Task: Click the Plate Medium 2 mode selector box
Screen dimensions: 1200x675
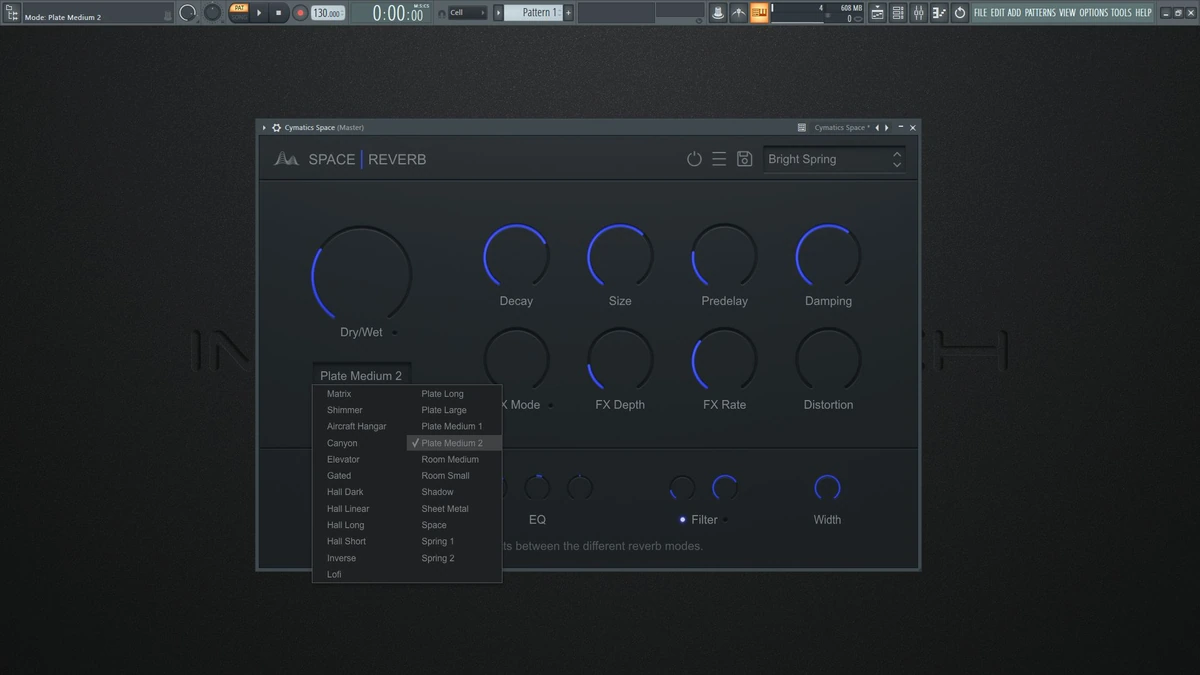Action: (x=361, y=376)
